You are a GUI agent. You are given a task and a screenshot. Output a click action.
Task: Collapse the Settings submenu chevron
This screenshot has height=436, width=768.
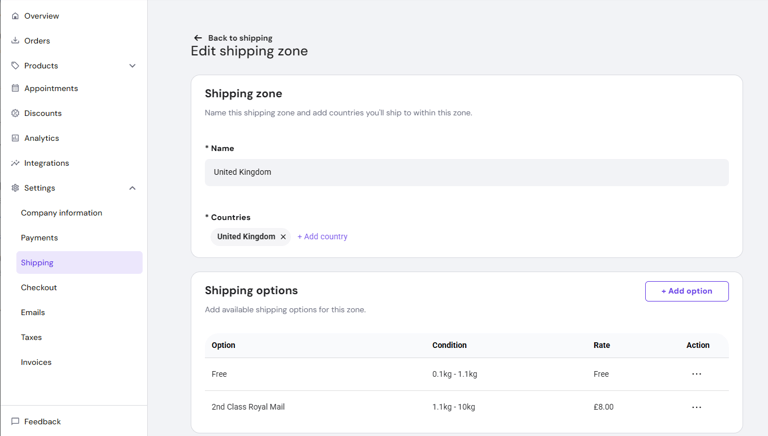(132, 188)
